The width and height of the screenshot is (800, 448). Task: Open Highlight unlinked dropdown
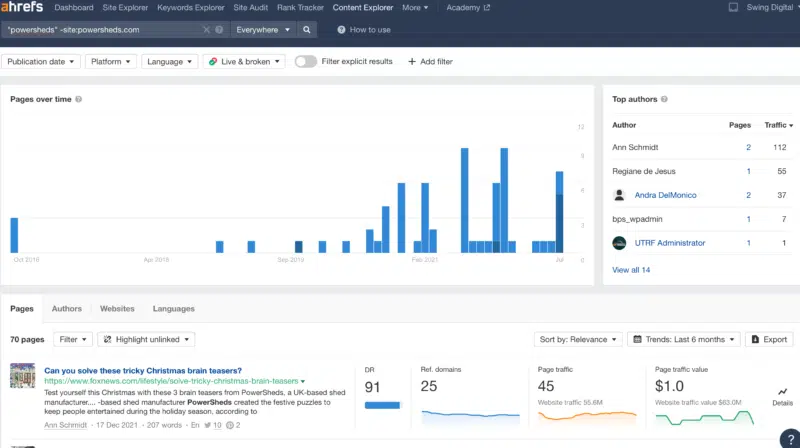coord(146,339)
